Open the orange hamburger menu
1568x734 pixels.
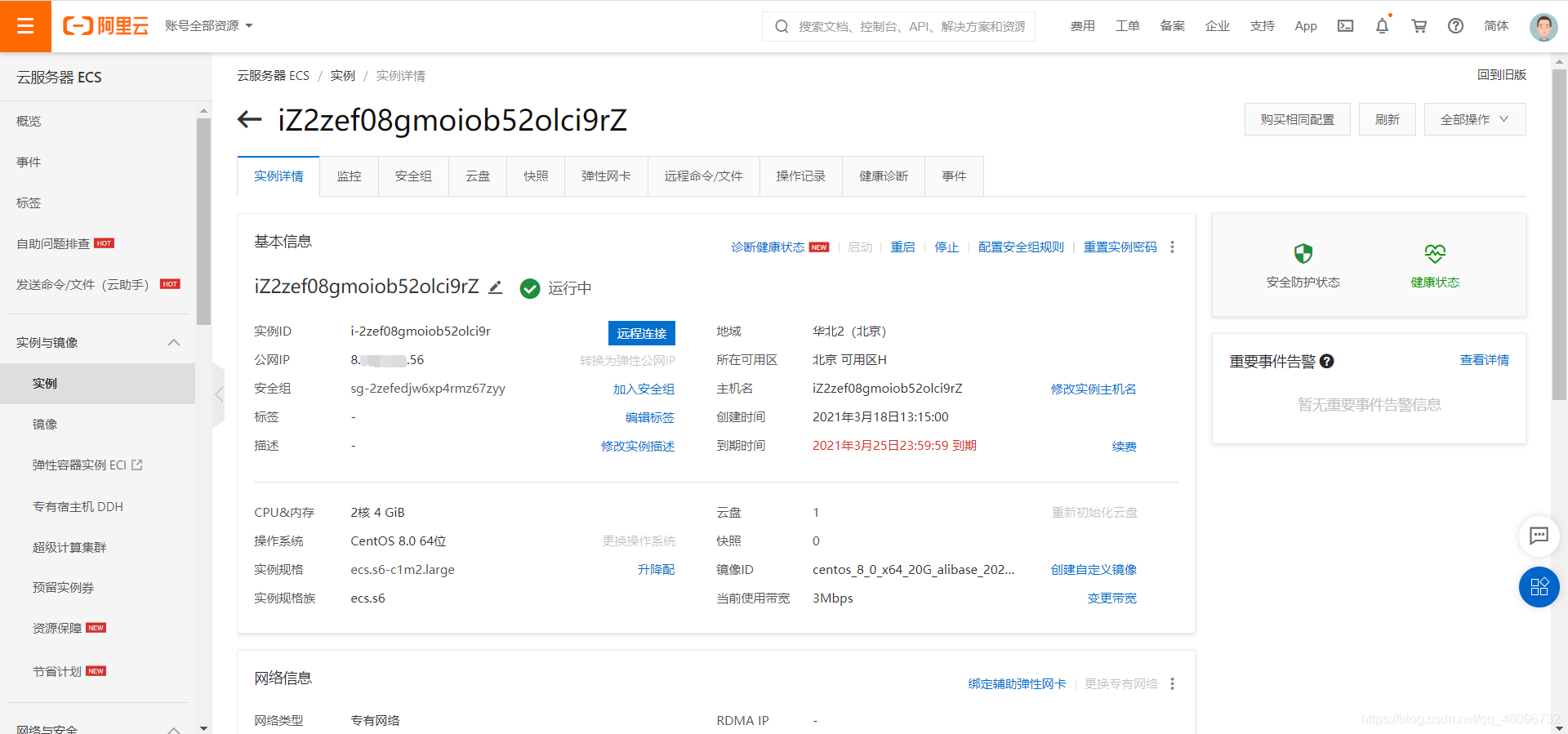(x=25, y=26)
